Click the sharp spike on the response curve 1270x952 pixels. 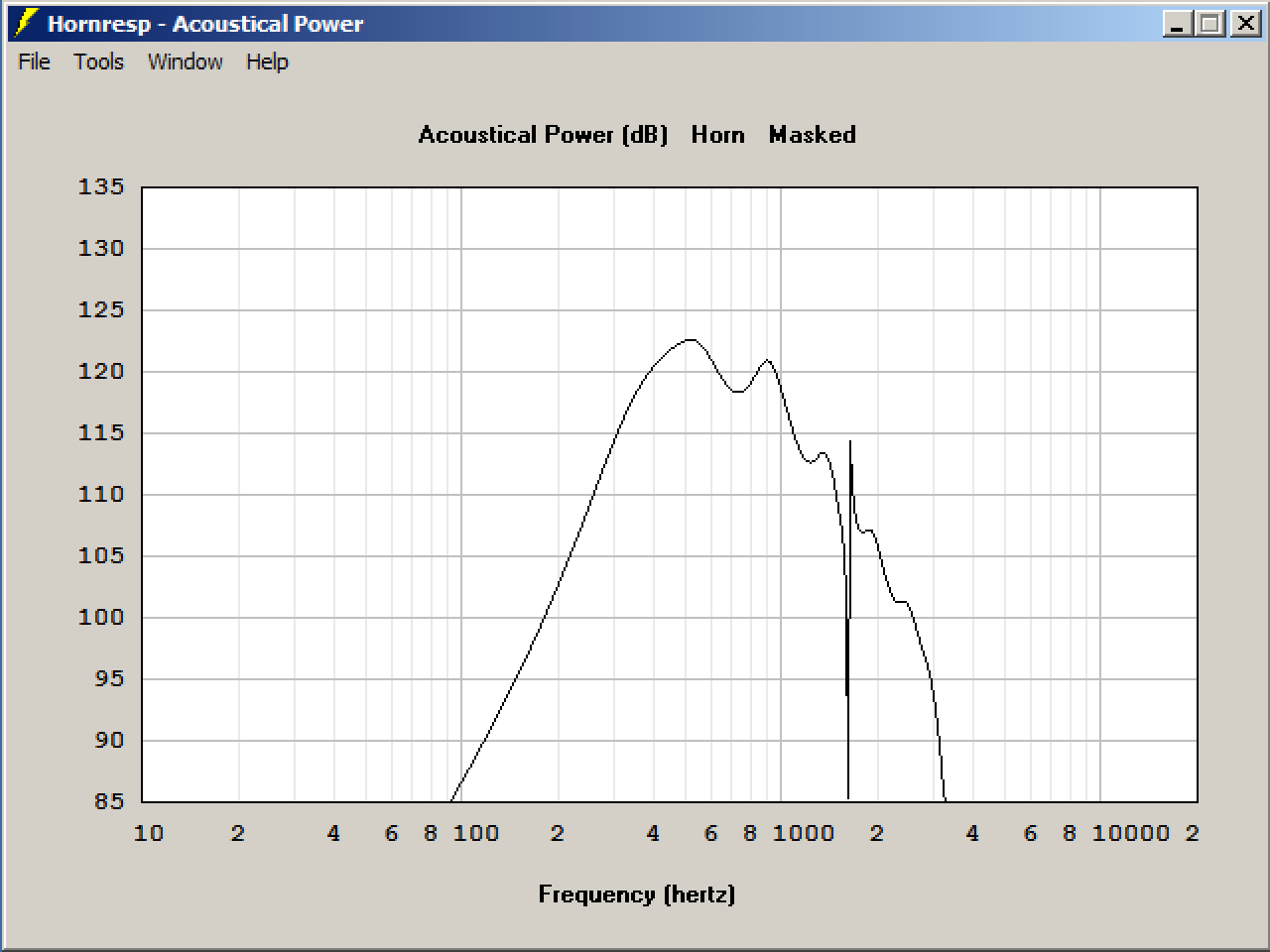[850, 441]
